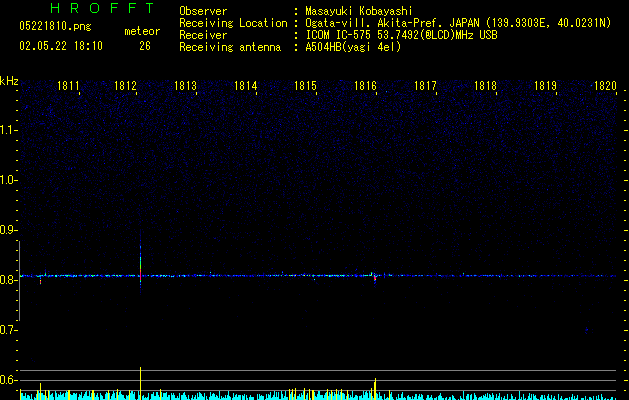Screen dimensions: 629x400
Task: Select observer name Masayuki Kobayashi
Action: [358, 11]
